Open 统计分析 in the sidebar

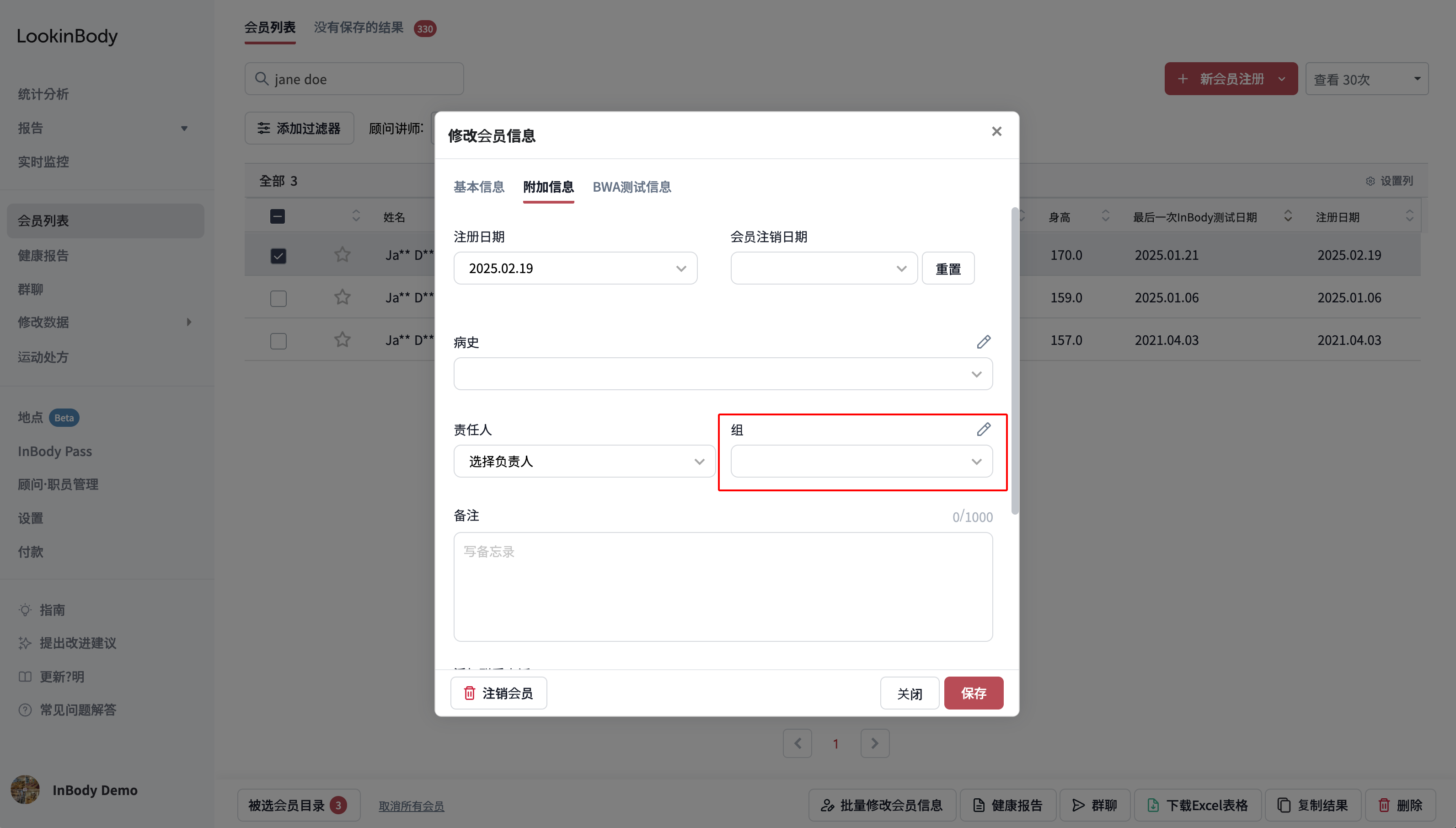(x=43, y=94)
